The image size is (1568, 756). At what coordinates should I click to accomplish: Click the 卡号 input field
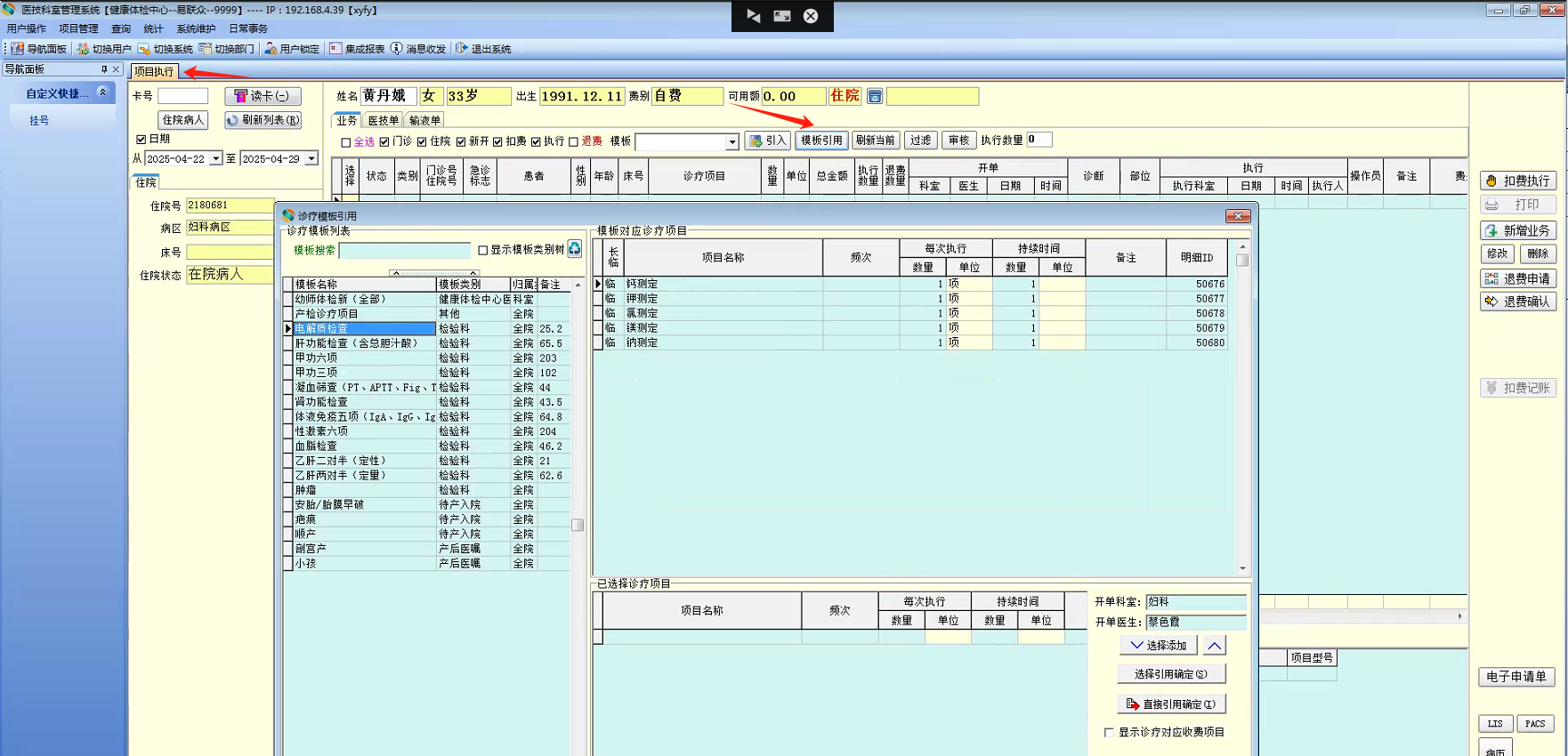pos(183,96)
